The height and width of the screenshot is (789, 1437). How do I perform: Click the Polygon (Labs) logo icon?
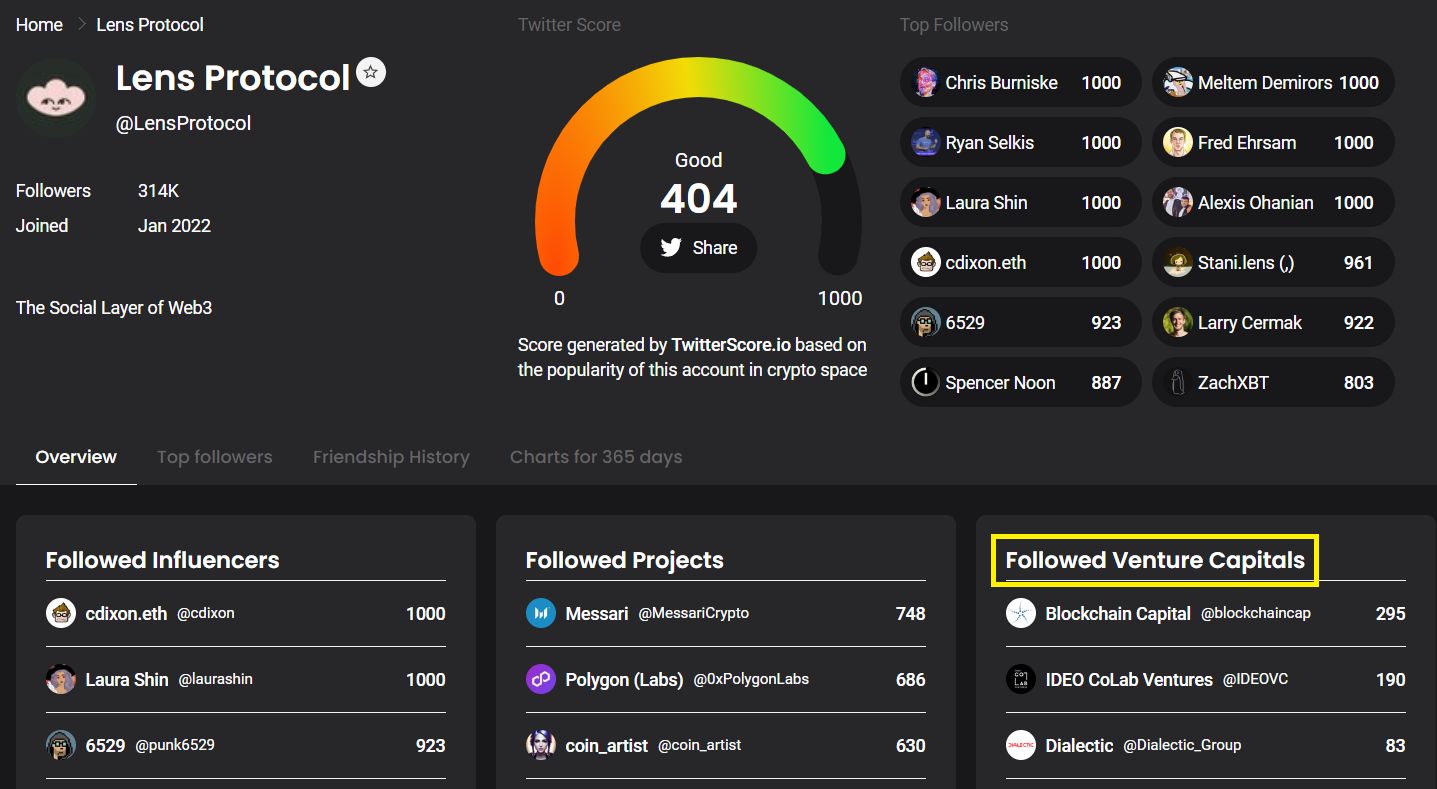point(541,680)
